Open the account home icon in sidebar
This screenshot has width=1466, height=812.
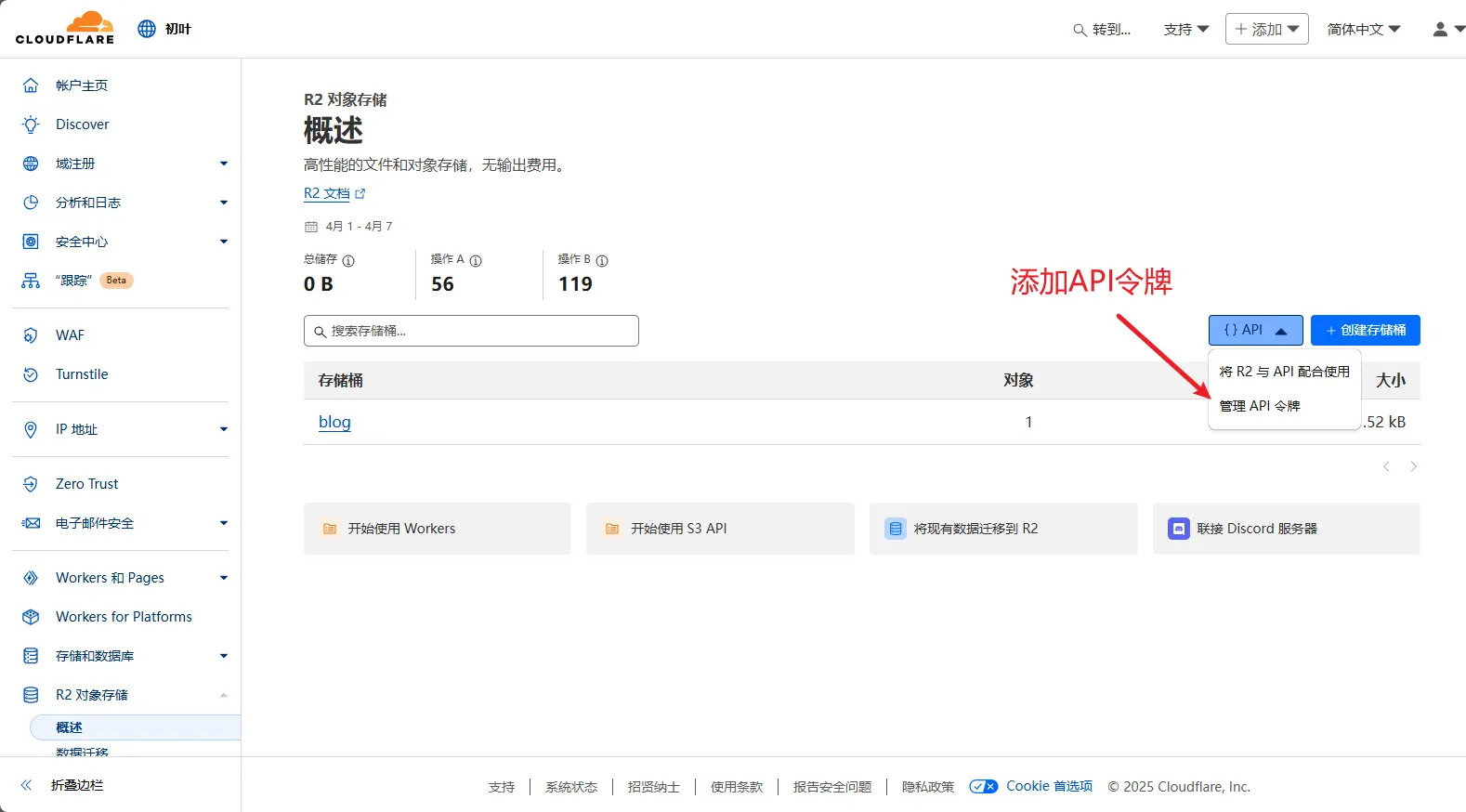tap(31, 85)
